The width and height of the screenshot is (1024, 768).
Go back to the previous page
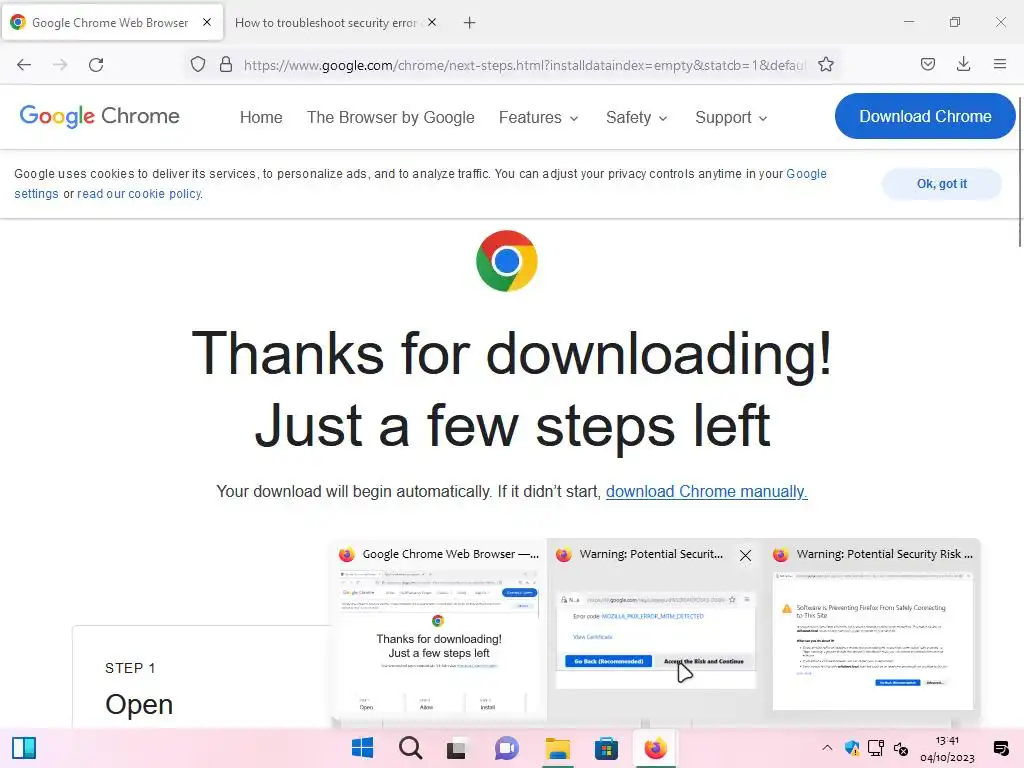[24, 65]
